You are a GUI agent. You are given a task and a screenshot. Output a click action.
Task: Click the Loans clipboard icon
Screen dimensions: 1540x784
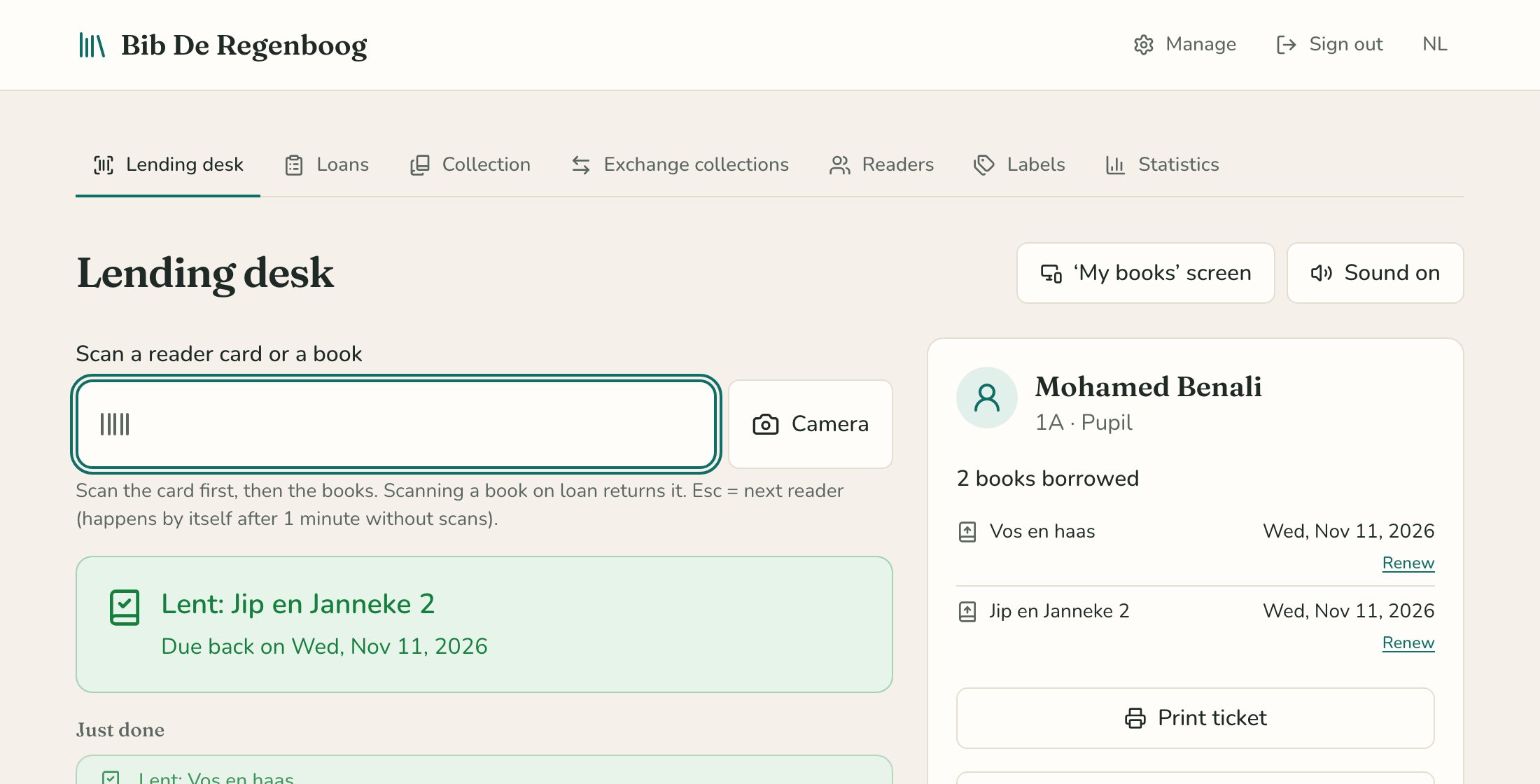pos(294,165)
